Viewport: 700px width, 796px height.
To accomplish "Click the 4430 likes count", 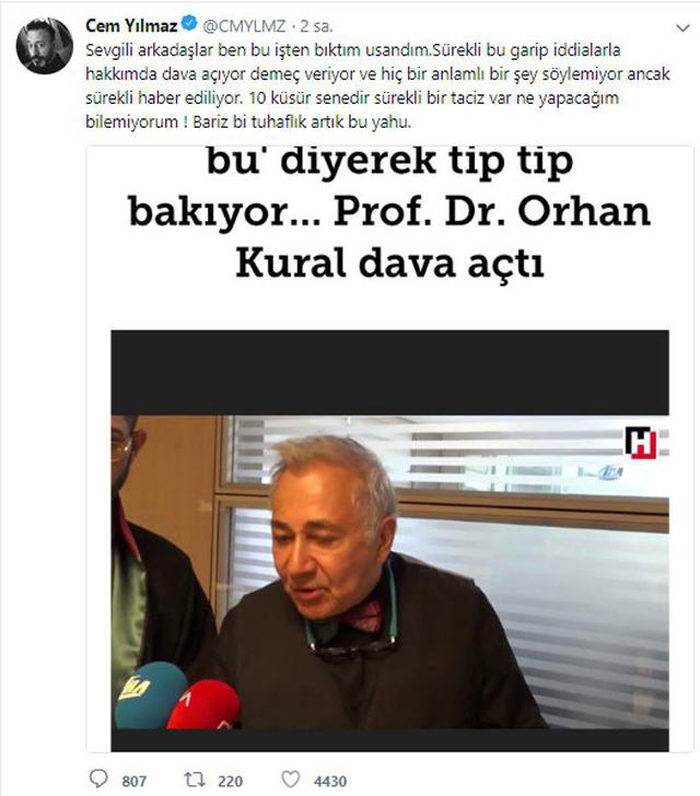I will point(330,781).
